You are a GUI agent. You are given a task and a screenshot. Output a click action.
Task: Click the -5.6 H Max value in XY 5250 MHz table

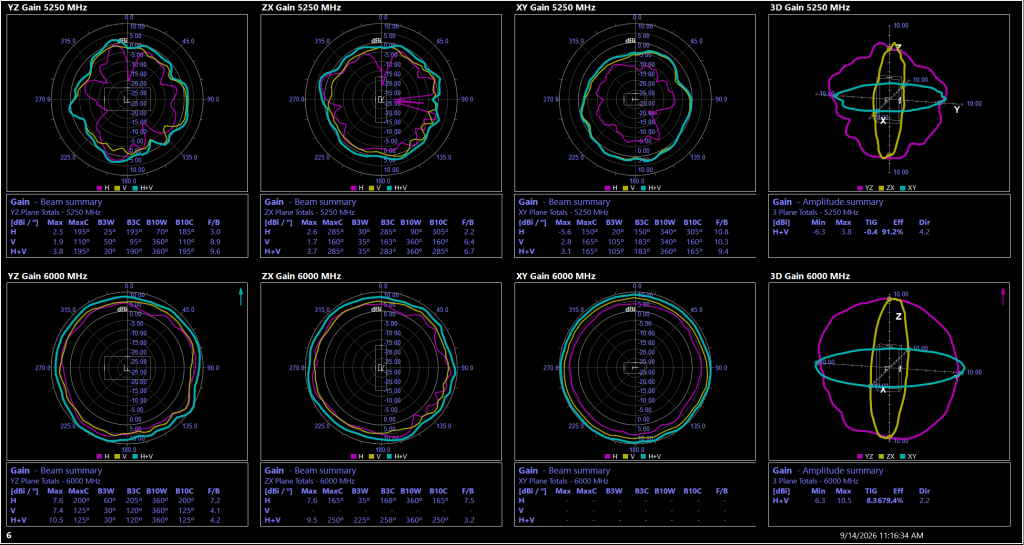(564, 232)
